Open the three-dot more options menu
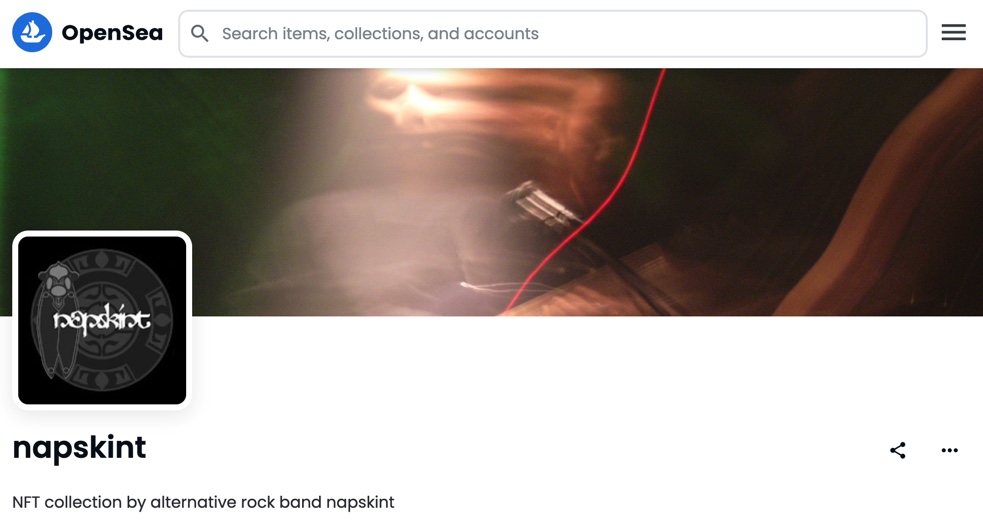This screenshot has height=523, width=983. [949, 450]
